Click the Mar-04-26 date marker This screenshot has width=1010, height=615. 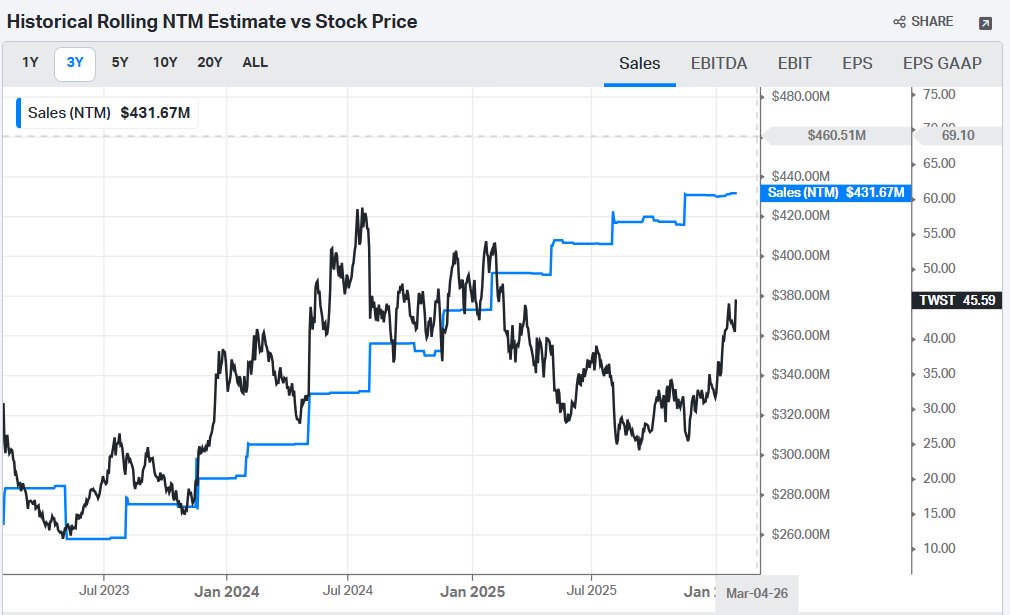(x=757, y=593)
